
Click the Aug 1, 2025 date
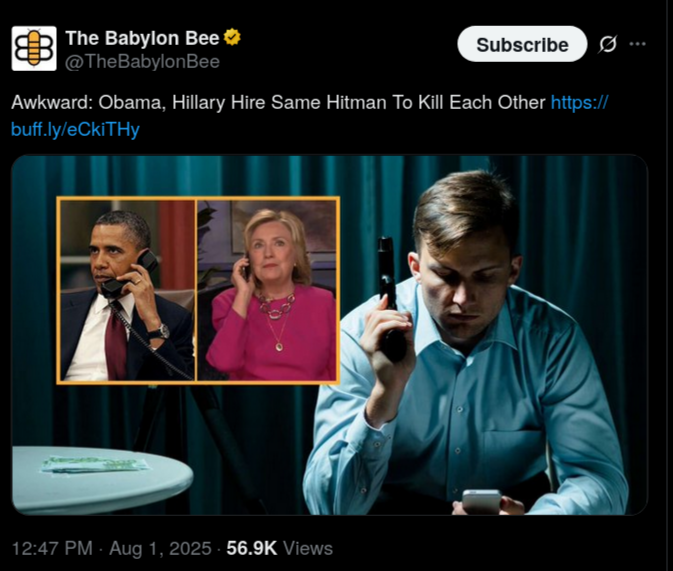click(160, 548)
